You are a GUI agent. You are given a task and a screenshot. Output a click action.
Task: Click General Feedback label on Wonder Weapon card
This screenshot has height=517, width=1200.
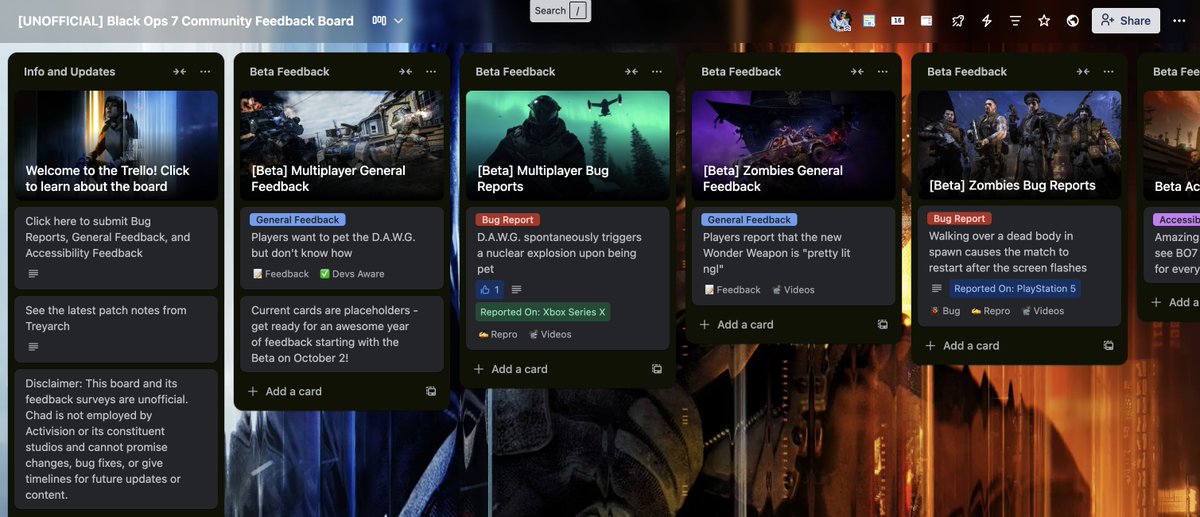coord(750,220)
